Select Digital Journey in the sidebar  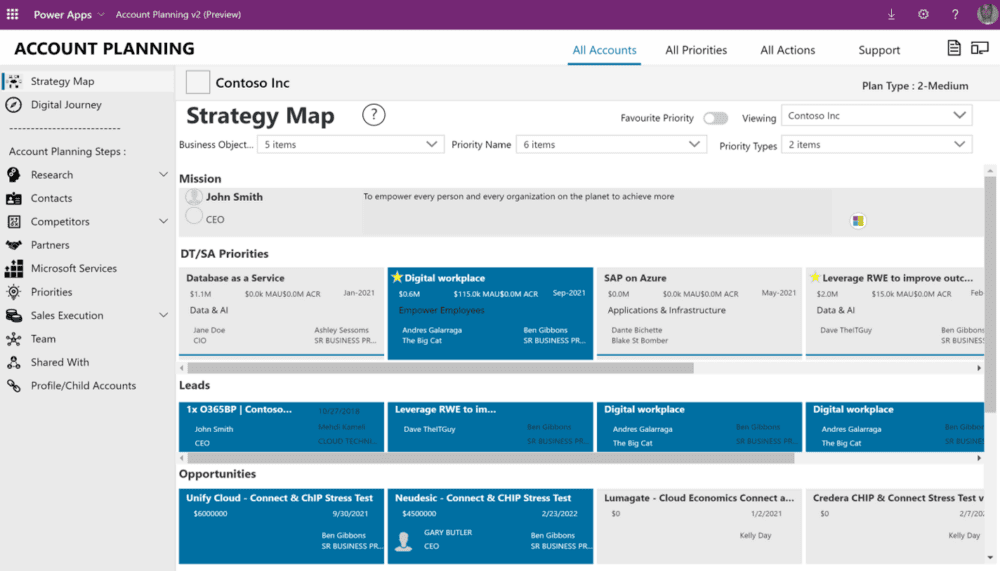point(87,105)
